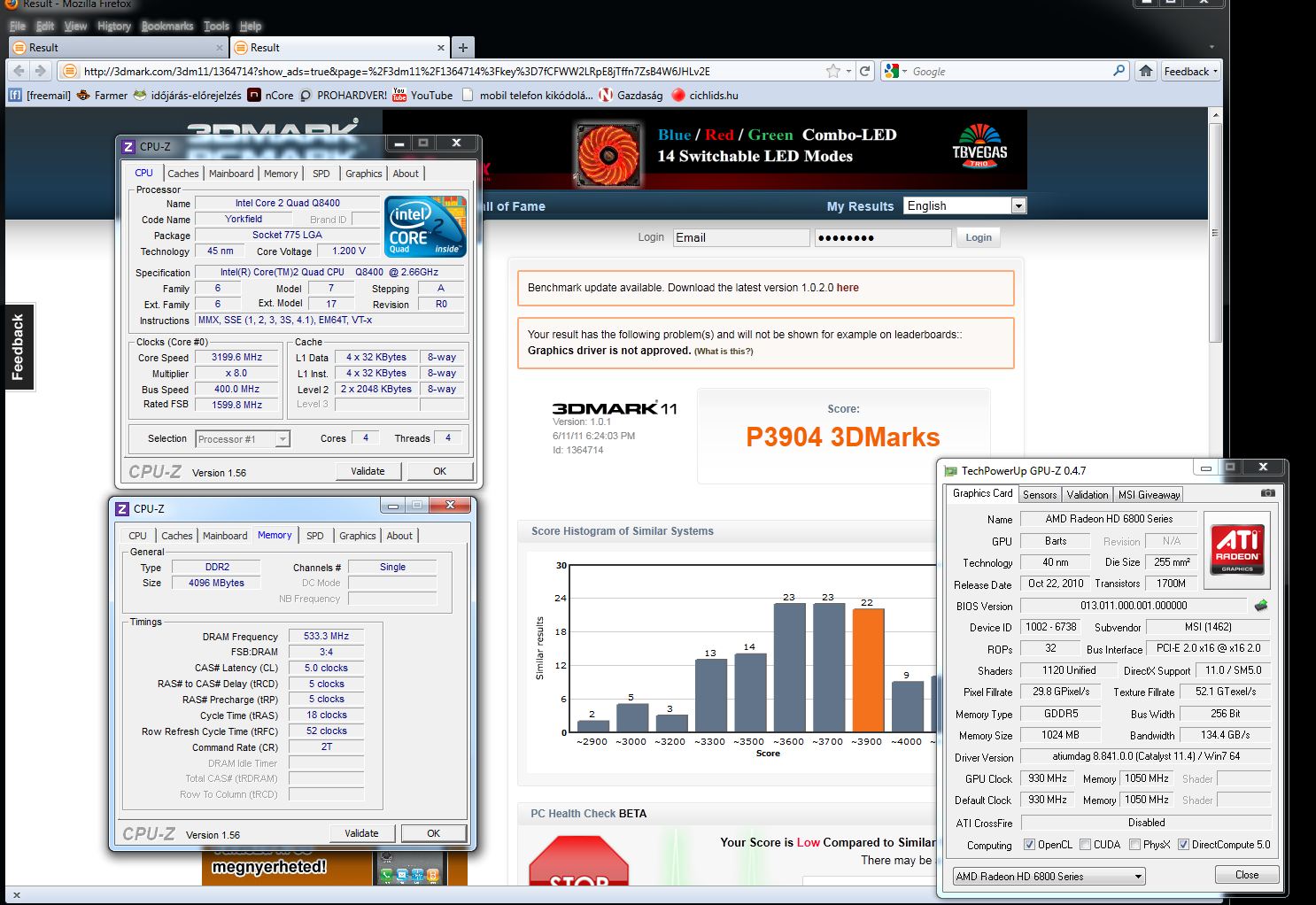Focus the Google search box
The height and width of the screenshot is (905, 1316).
[1010, 71]
